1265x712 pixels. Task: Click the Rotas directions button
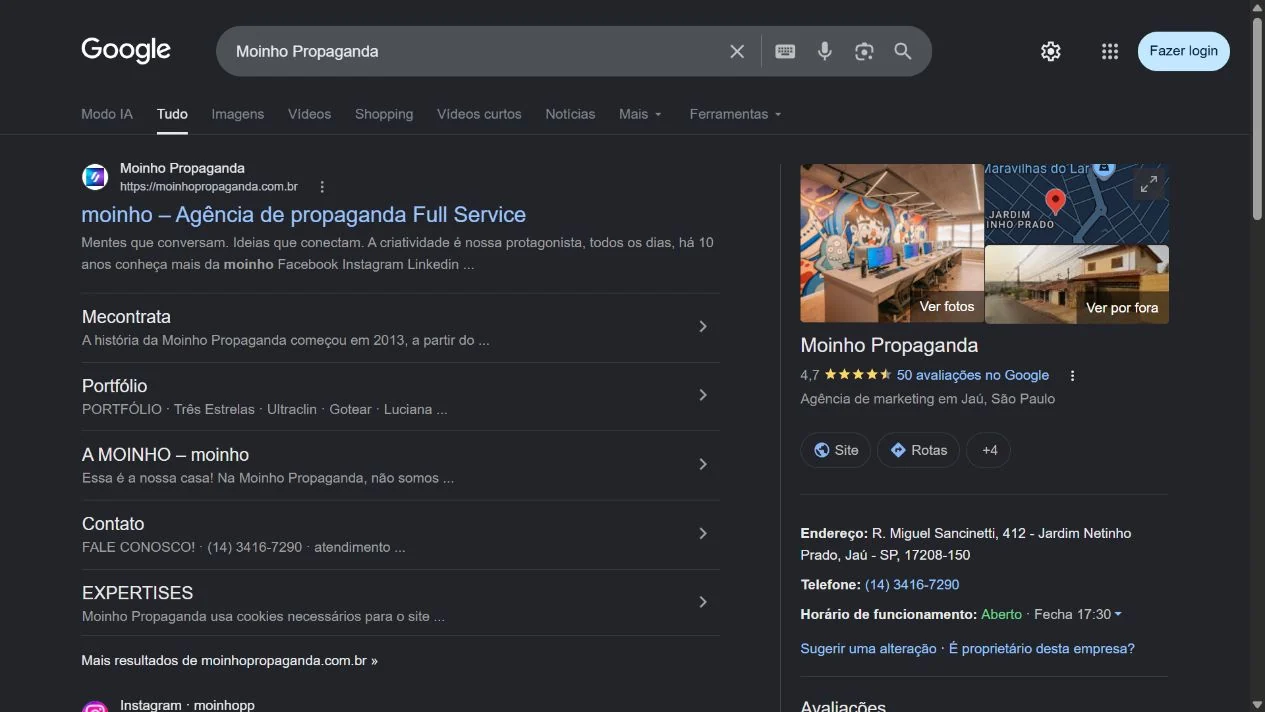tap(918, 450)
